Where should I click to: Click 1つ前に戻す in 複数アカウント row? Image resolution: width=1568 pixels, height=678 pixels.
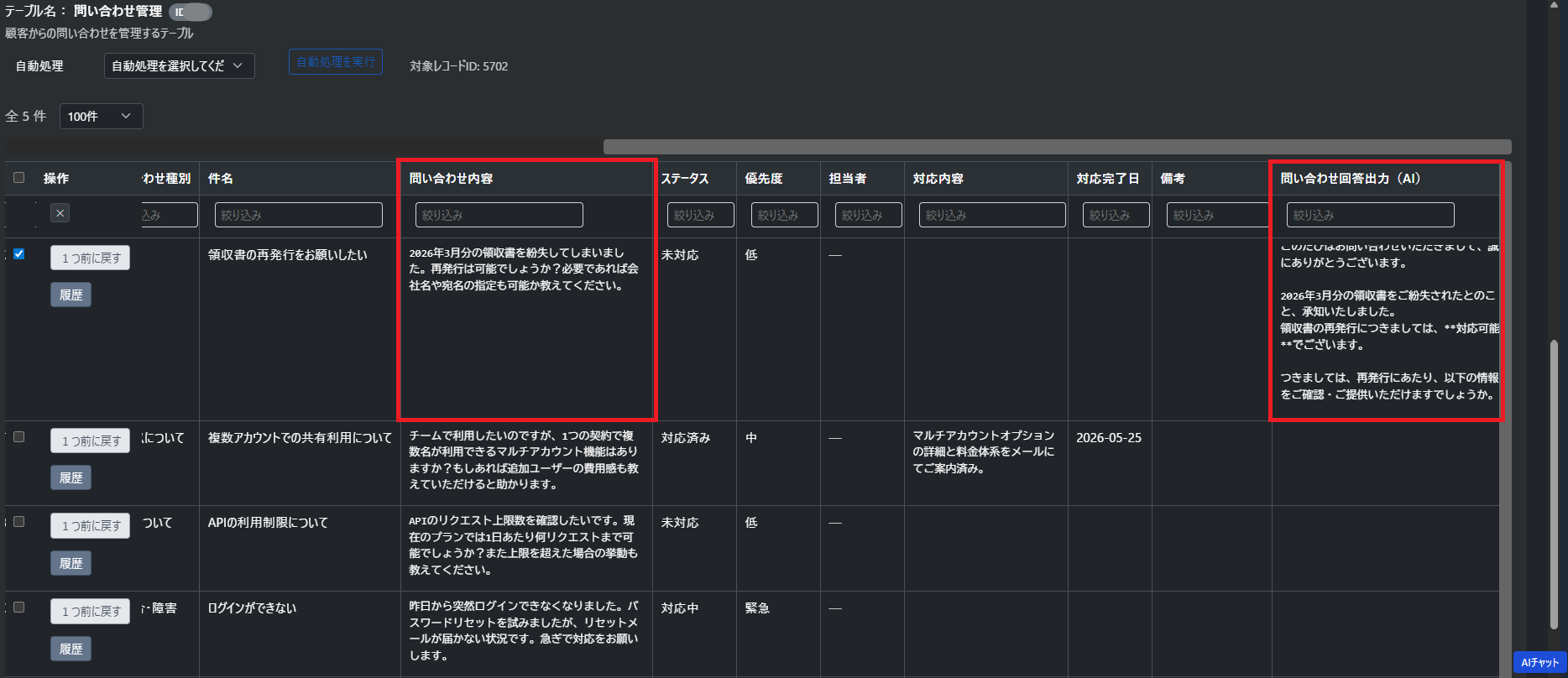point(91,441)
